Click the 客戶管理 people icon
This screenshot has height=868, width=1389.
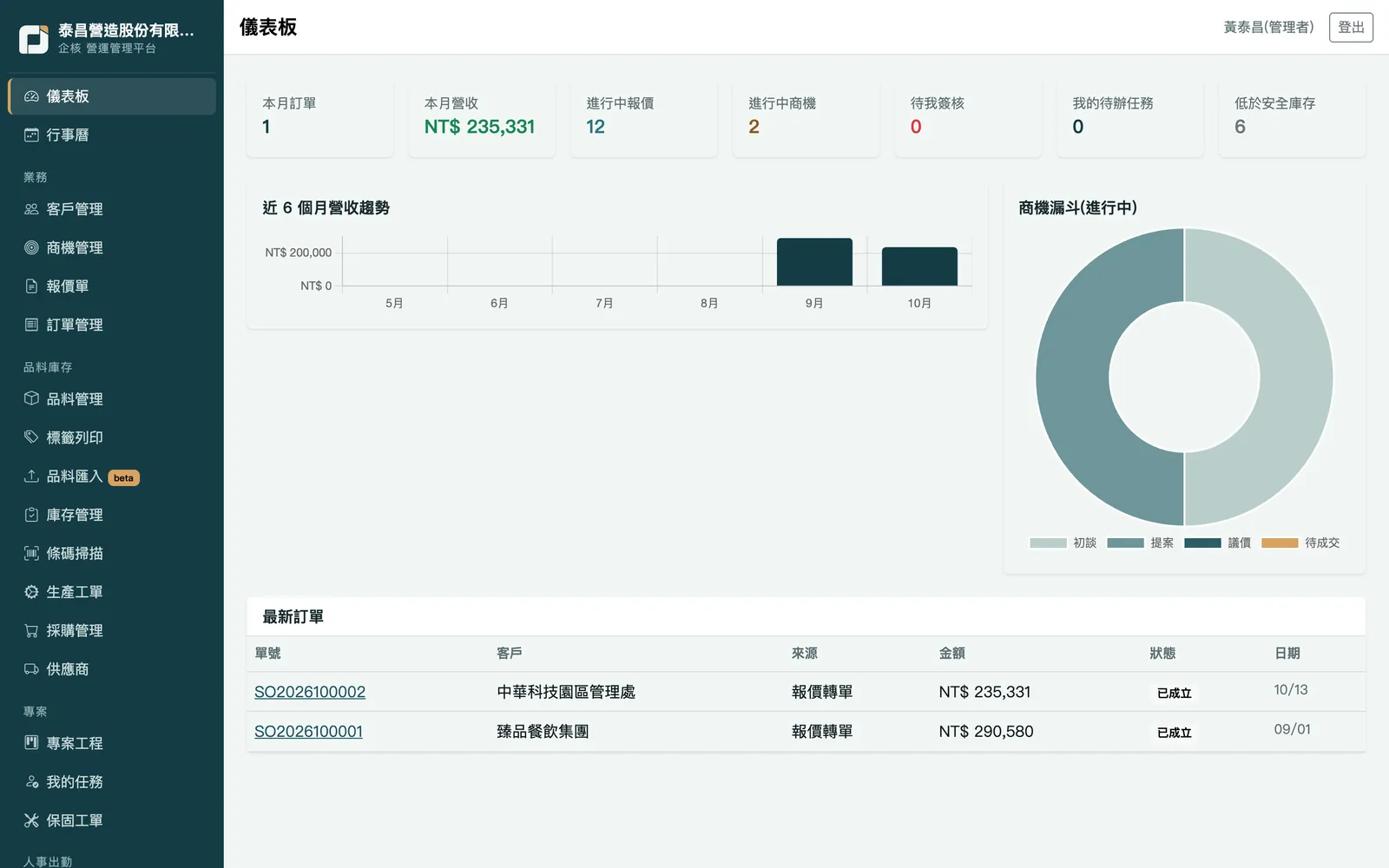[31, 209]
